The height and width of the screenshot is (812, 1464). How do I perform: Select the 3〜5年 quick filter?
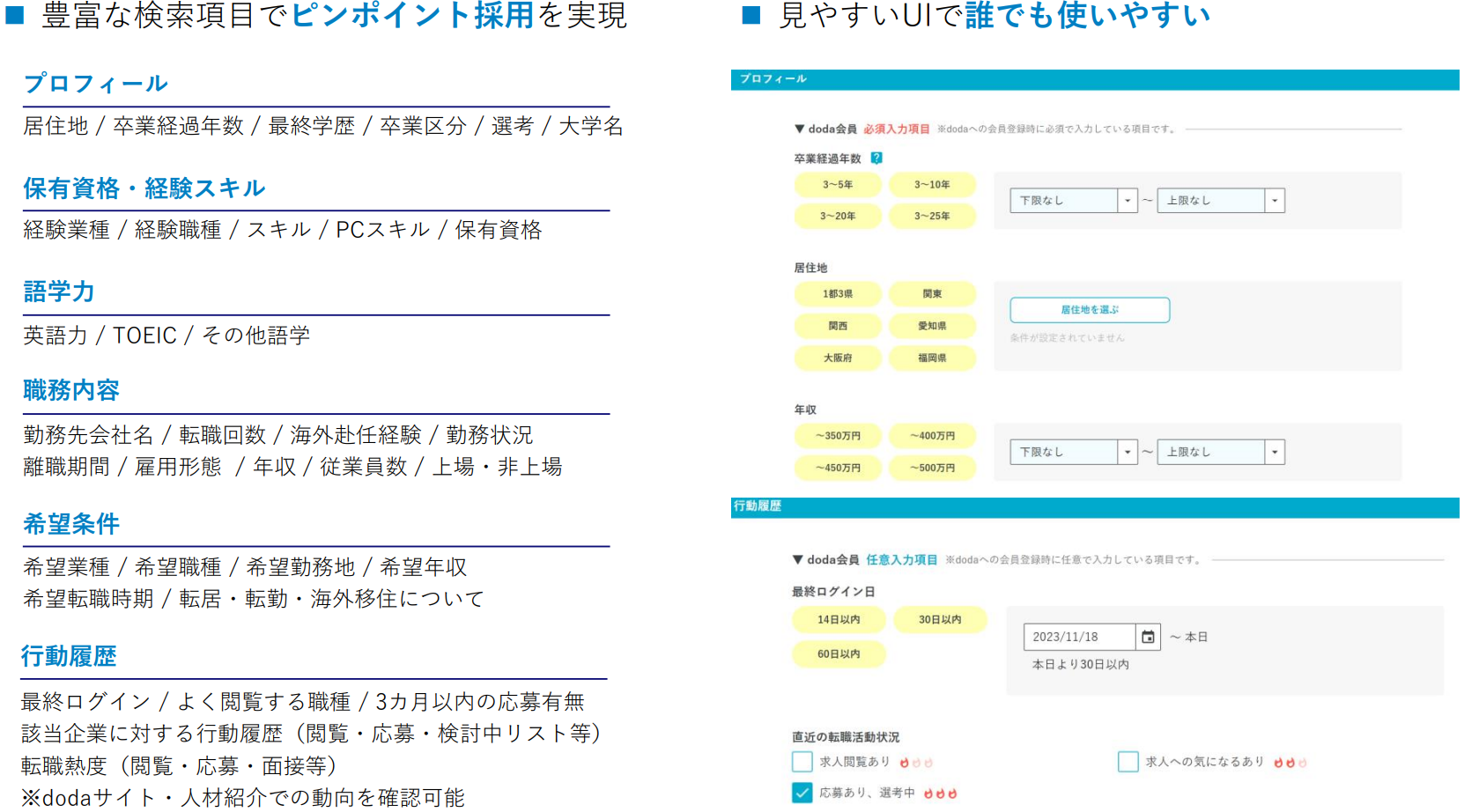[x=838, y=185]
